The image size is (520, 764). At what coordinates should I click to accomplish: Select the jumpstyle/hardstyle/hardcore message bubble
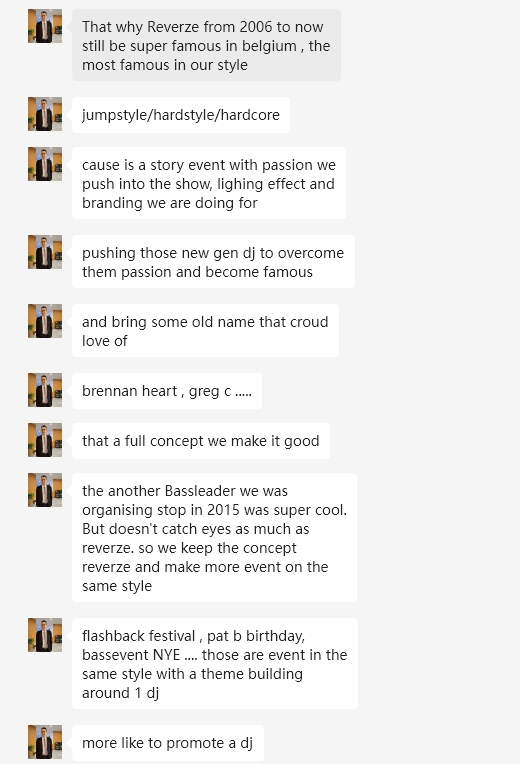181,115
